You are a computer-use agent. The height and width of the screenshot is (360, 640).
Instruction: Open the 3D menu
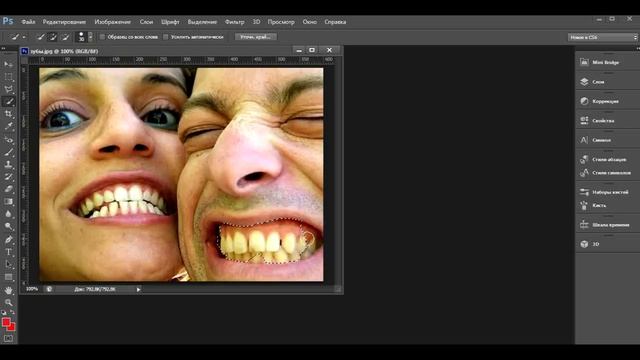tap(256, 22)
